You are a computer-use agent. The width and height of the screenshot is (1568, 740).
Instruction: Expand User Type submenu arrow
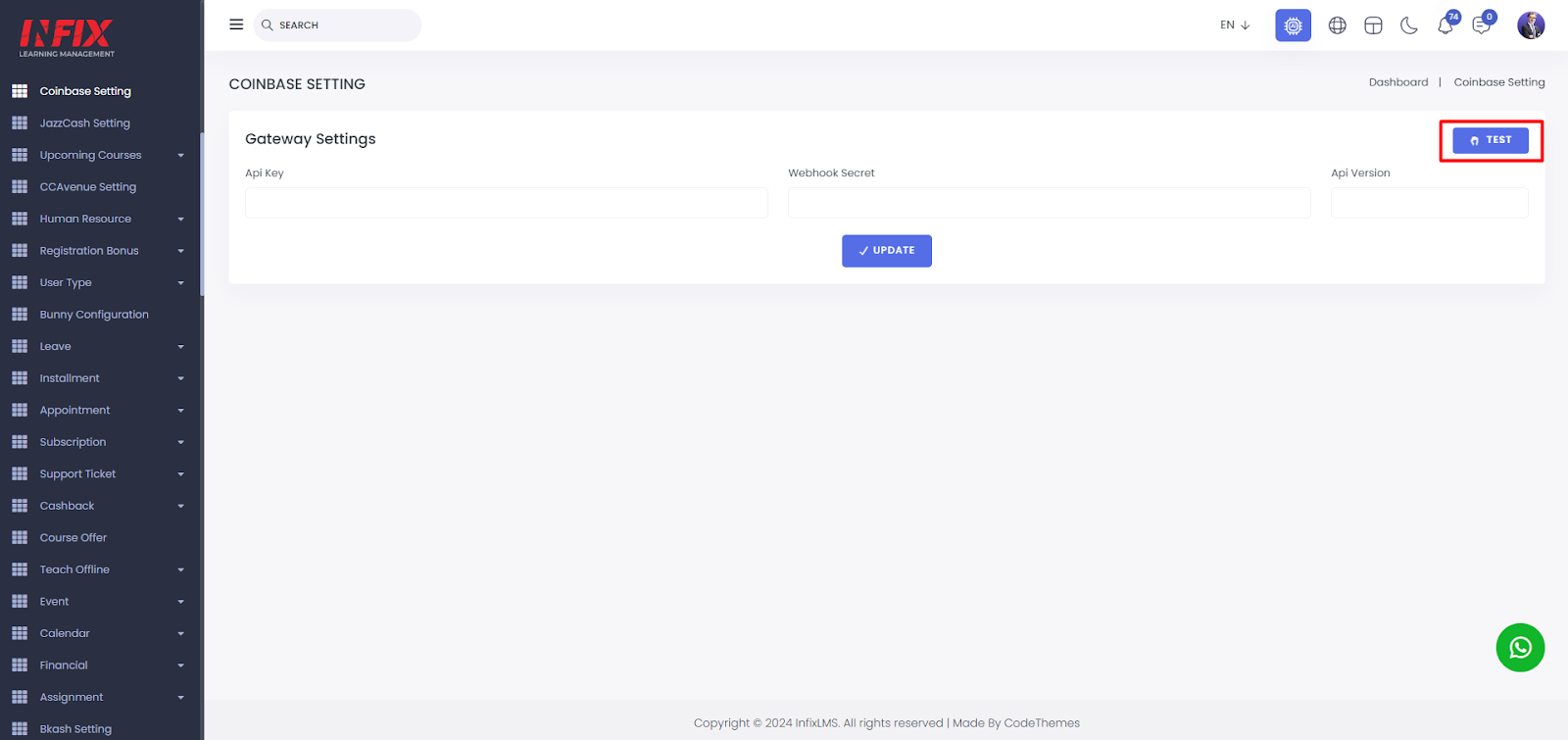180,283
